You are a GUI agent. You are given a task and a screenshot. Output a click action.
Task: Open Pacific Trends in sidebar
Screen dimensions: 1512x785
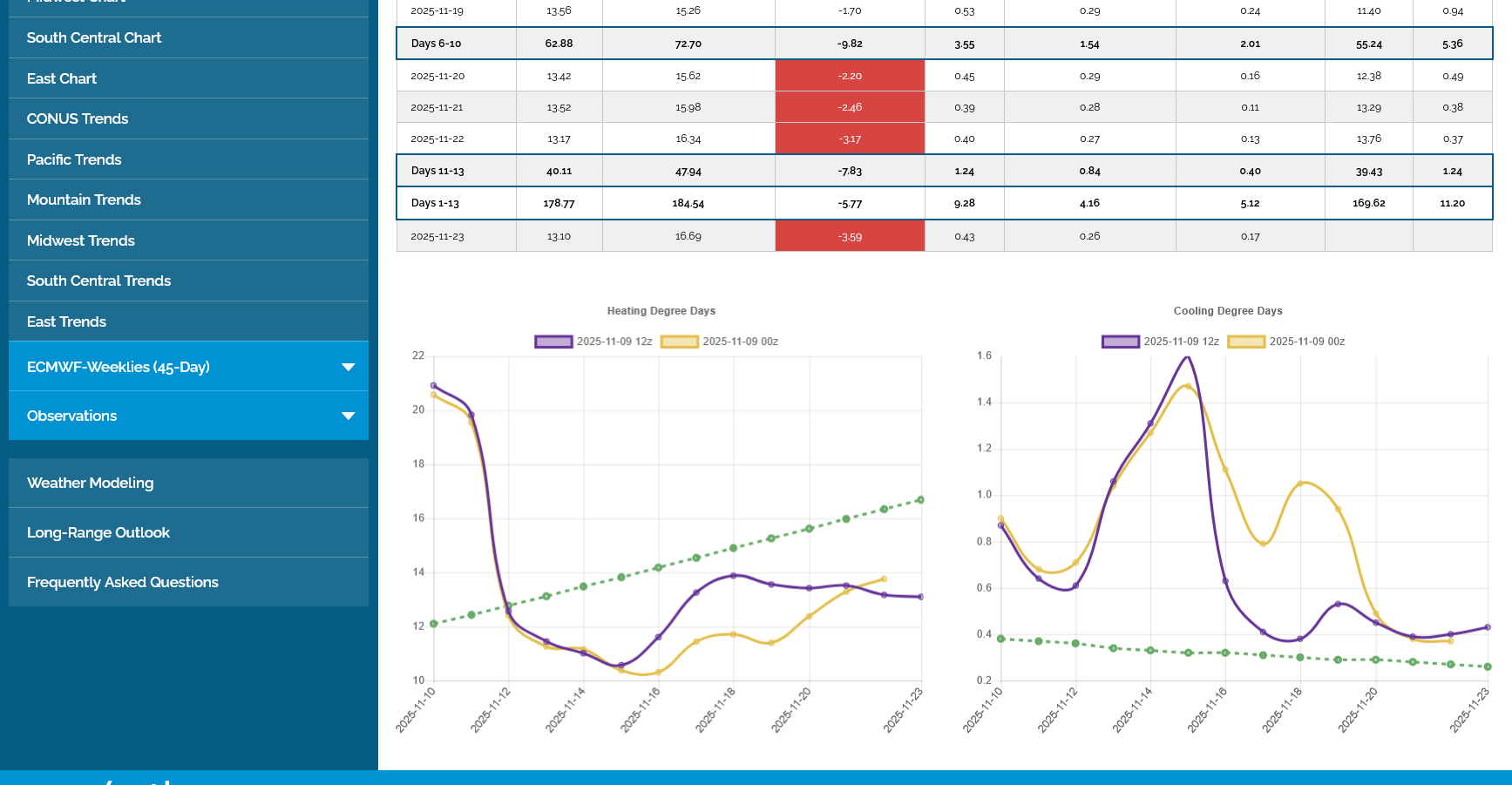click(x=74, y=159)
